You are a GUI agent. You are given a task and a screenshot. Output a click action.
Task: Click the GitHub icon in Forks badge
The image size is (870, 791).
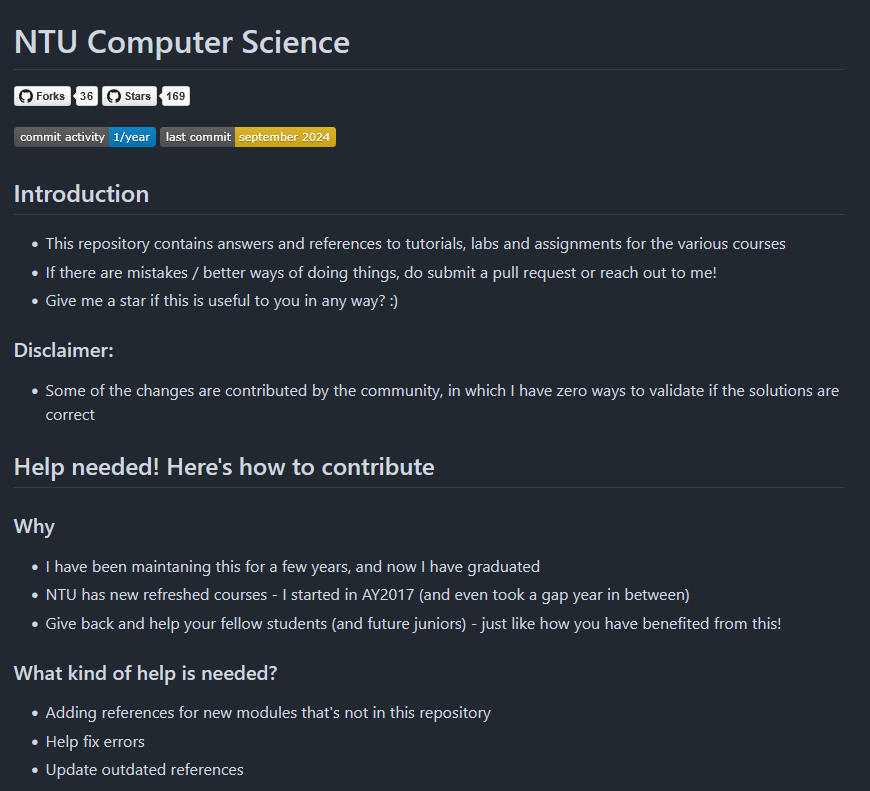[x=26, y=96]
